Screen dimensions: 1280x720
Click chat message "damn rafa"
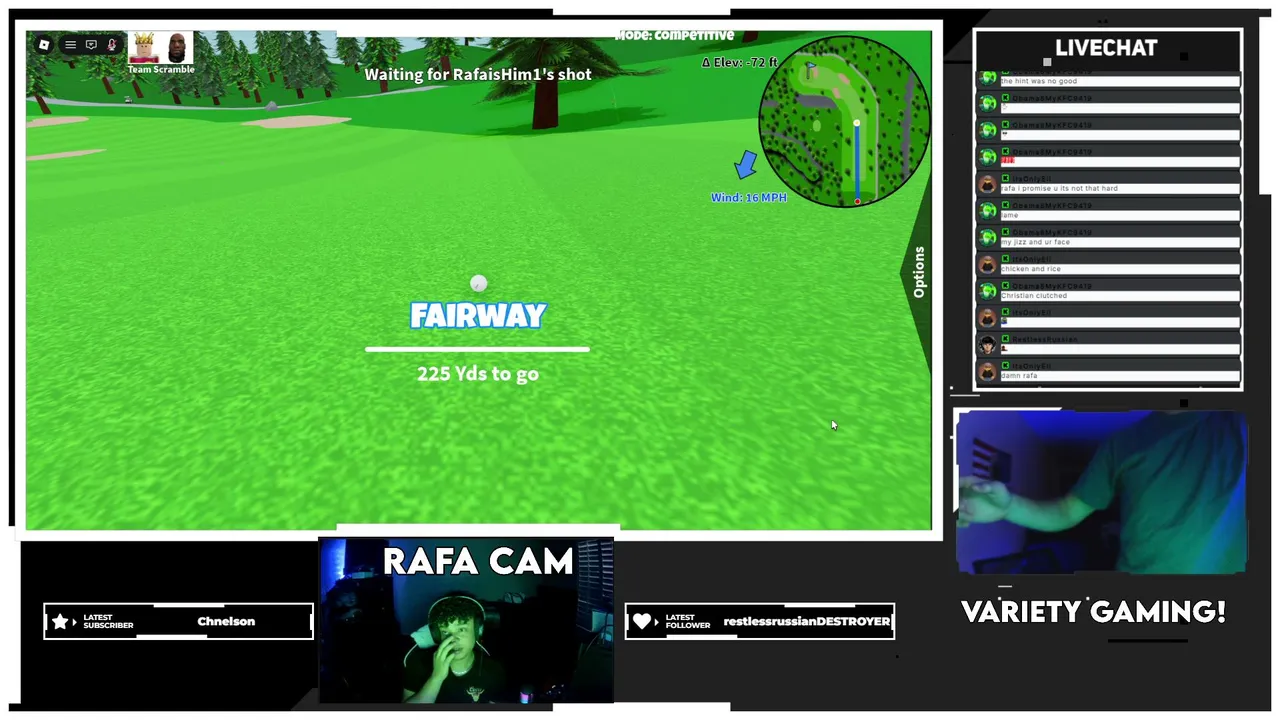[x=1019, y=376]
